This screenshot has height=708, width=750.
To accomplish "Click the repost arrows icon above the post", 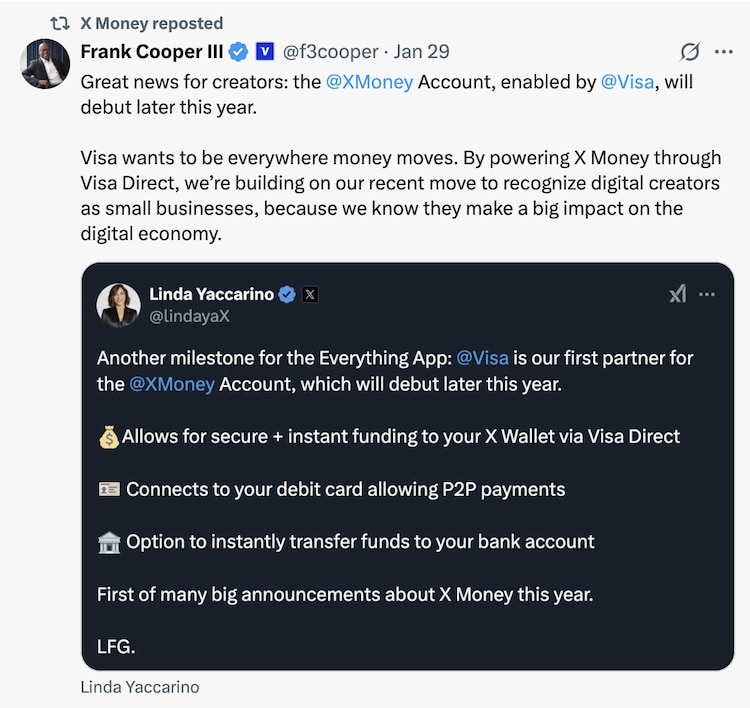I will point(60,23).
